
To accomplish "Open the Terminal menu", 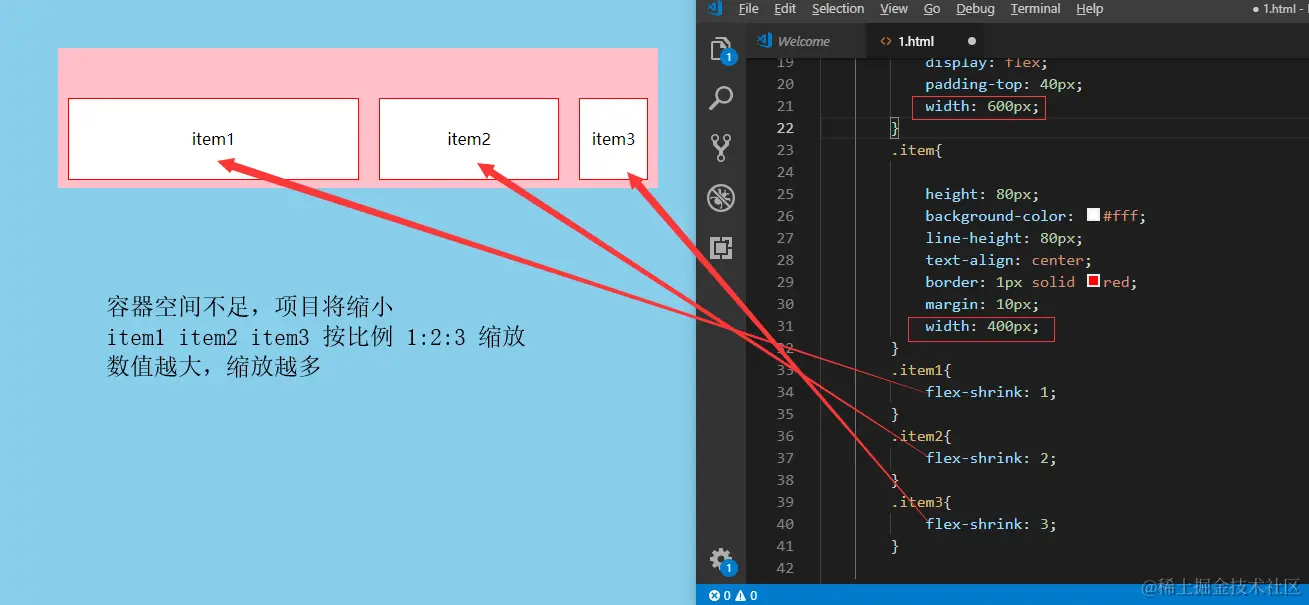I will coord(1035,9).
